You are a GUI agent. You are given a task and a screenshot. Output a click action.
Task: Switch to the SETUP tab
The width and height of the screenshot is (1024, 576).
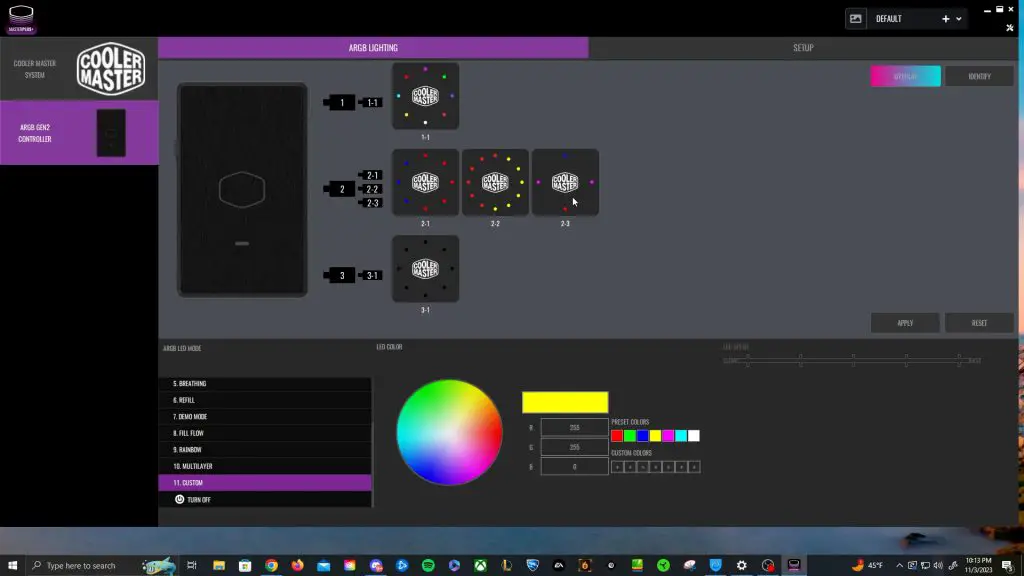(x=803, y=46)
